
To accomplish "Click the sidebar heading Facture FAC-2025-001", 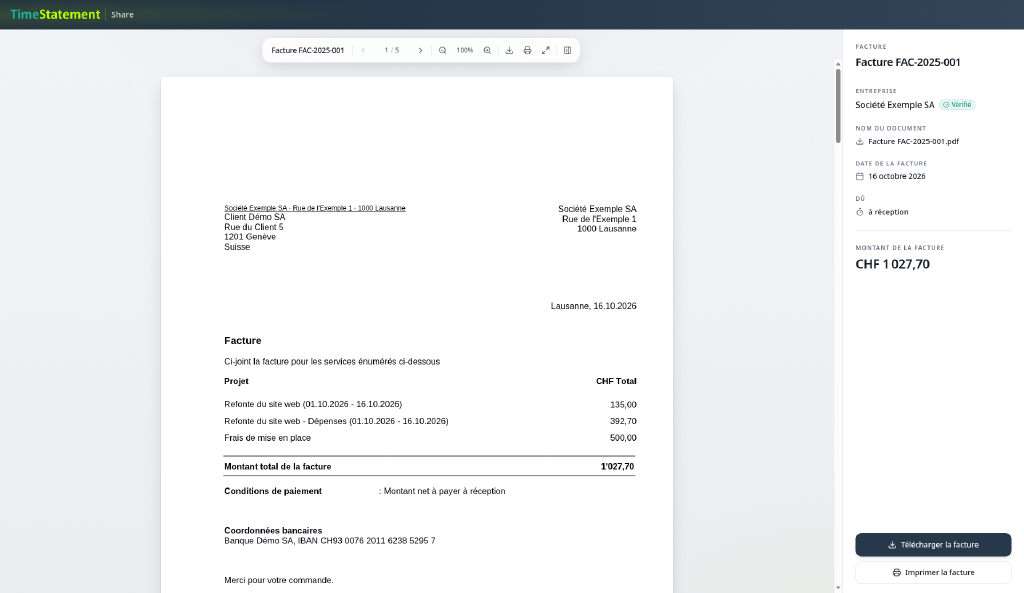I will click(x=908, y=63).
